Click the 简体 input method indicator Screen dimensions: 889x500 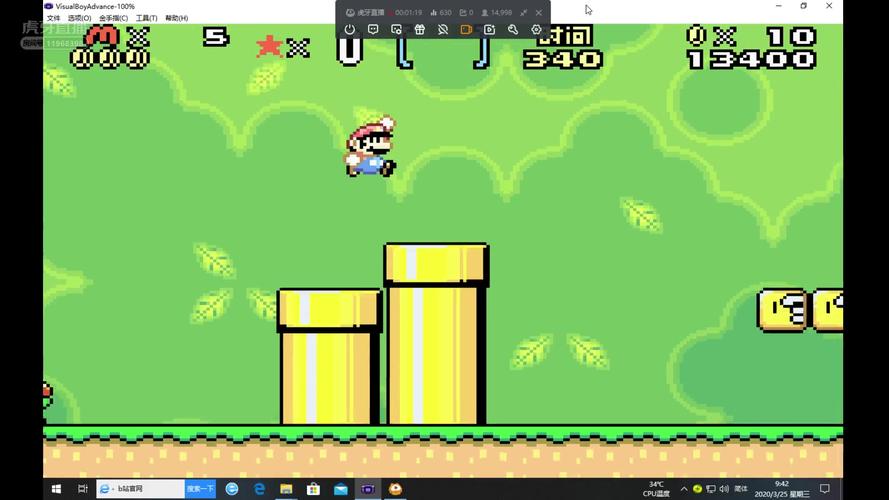(741, 489)
